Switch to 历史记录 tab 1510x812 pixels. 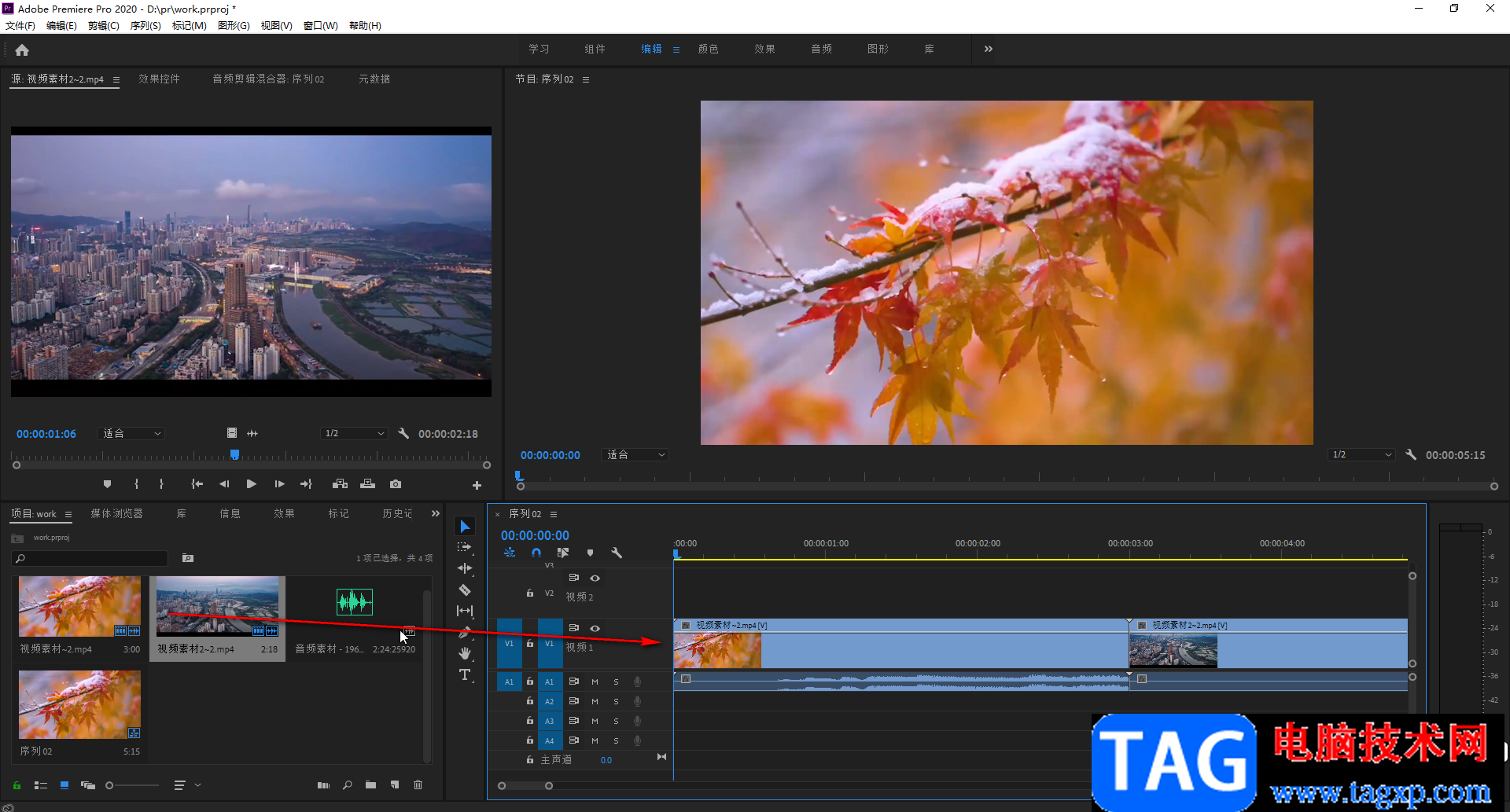click(x=397, y=513)
